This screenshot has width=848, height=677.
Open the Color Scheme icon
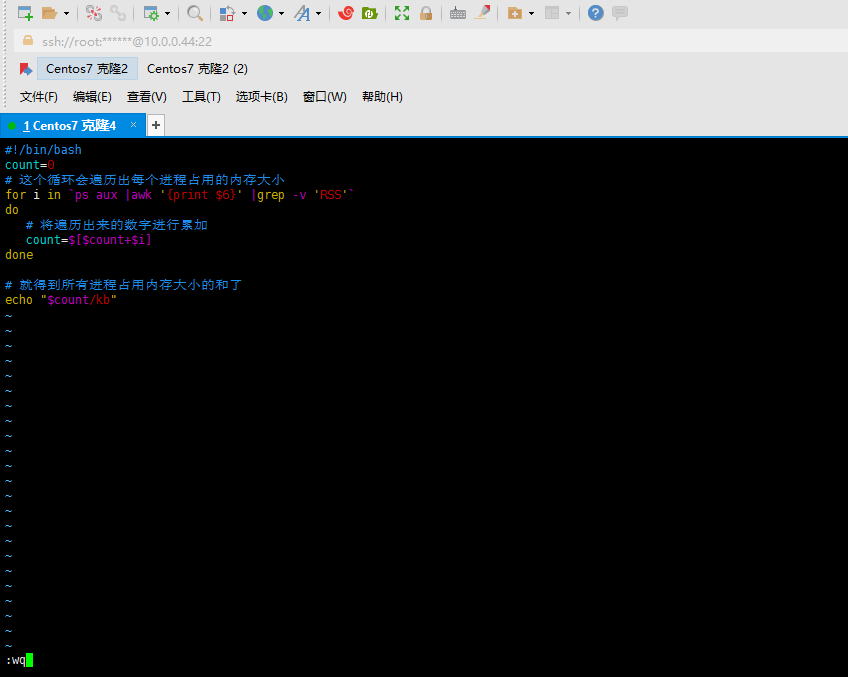coord(227,13)
